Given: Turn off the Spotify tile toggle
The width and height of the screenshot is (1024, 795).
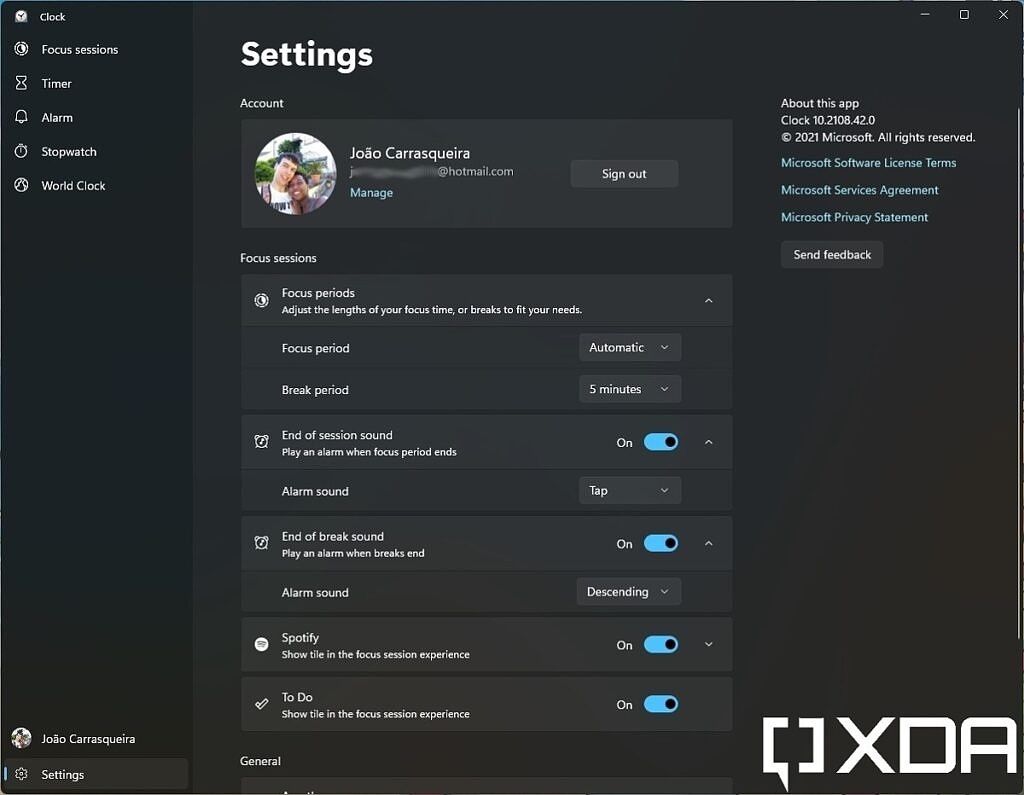Looking at the screenshot, I should pos(660,645).
